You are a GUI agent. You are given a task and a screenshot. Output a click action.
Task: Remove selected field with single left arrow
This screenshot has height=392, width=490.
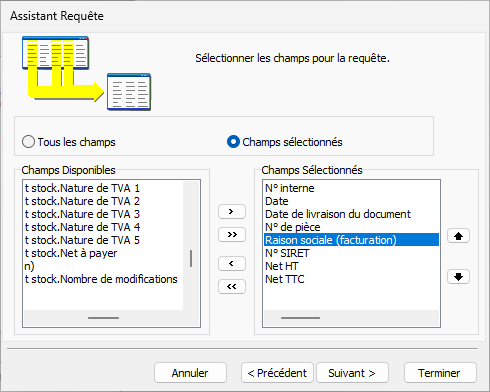(x=232, y=264)
